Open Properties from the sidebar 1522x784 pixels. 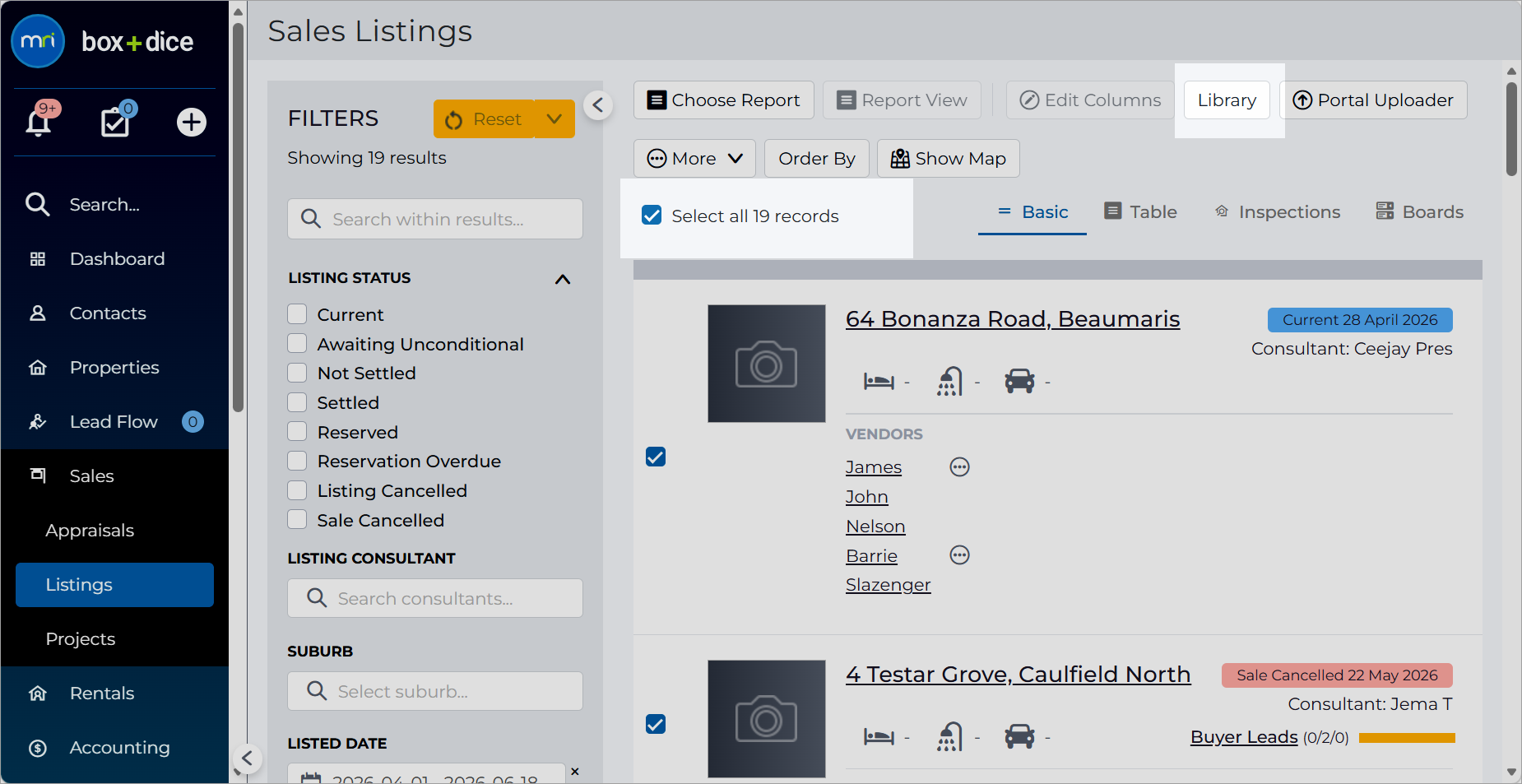click(114, 368)
